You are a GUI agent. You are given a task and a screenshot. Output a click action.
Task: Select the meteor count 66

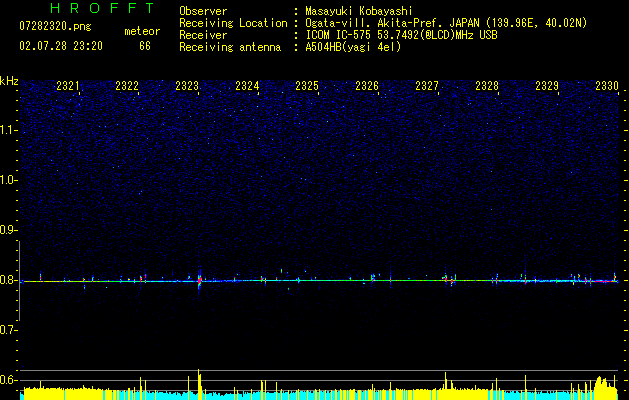pyautogui.click(x=145, y=46)
